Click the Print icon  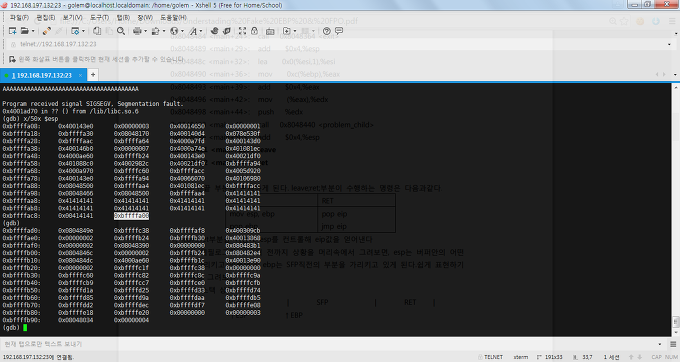(x=137, y=31)
